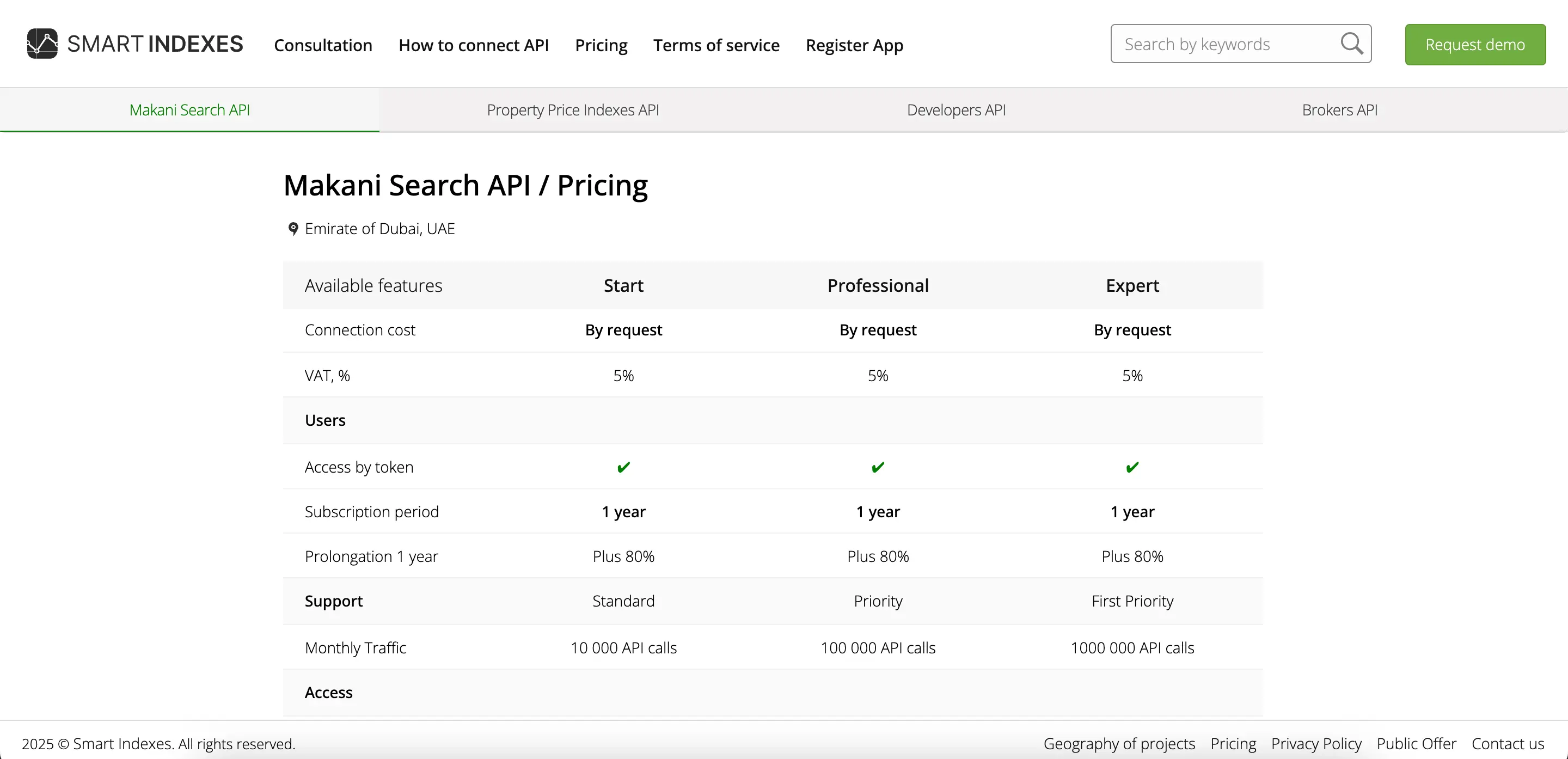Click the Request demo button
Viewport: 1568px width, 759px height.
[1475, 45]
